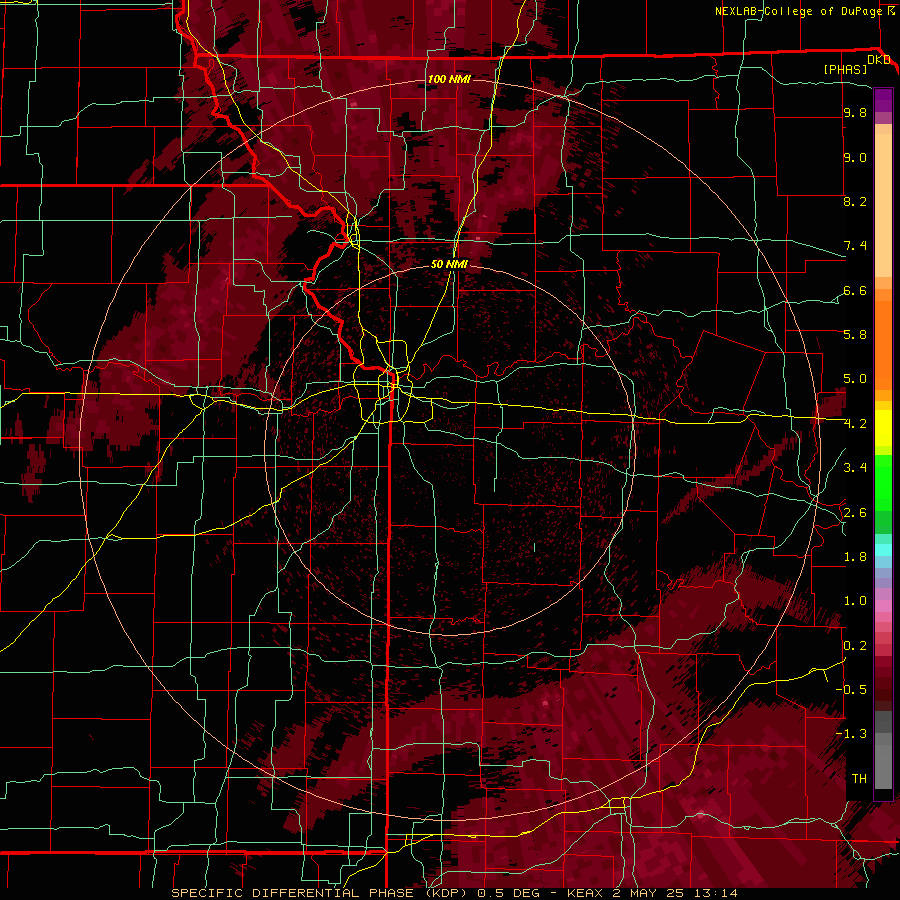This screenshot has width=900, height=900.
Task: Click the -0.5 scale value
Action: (852, 690)
